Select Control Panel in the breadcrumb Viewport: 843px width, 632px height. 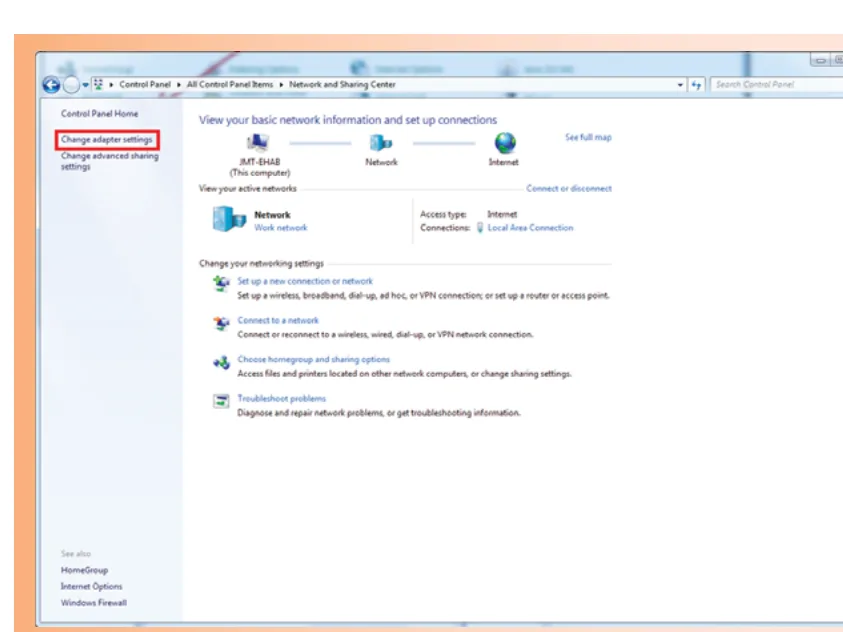tap(145, 84)
